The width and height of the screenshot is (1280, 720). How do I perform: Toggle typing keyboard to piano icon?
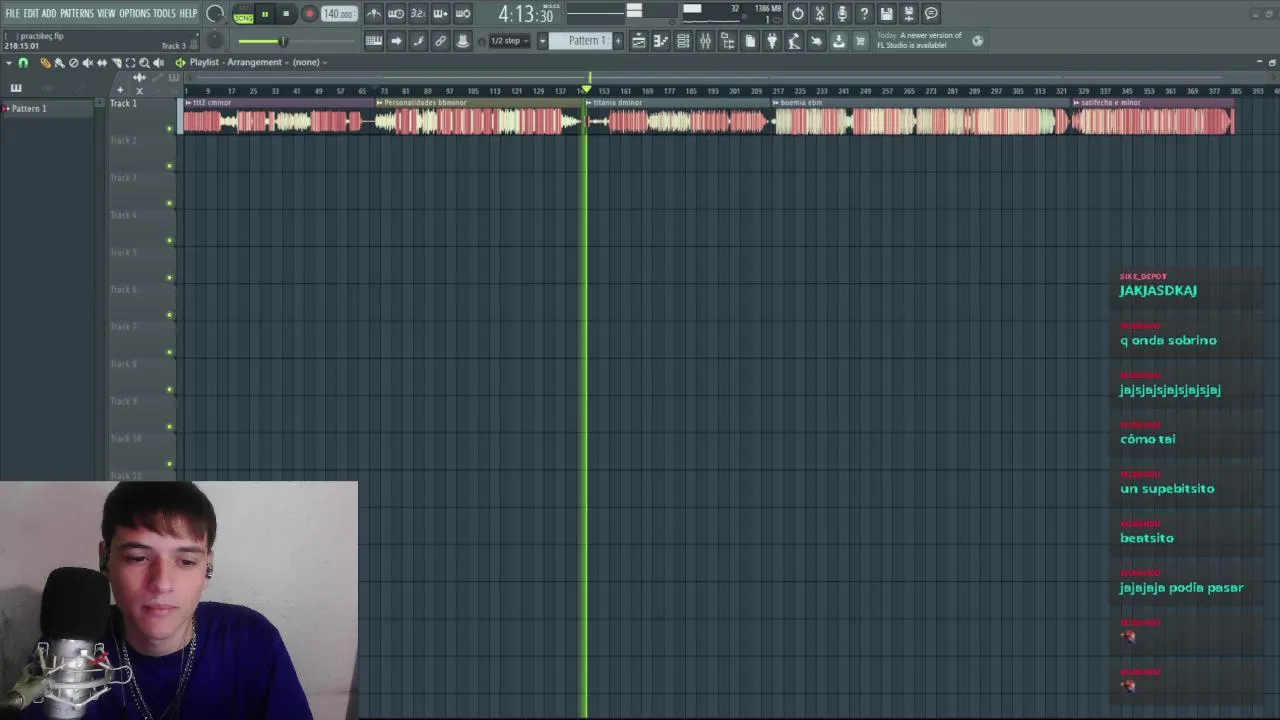click(x=373, y=41)
